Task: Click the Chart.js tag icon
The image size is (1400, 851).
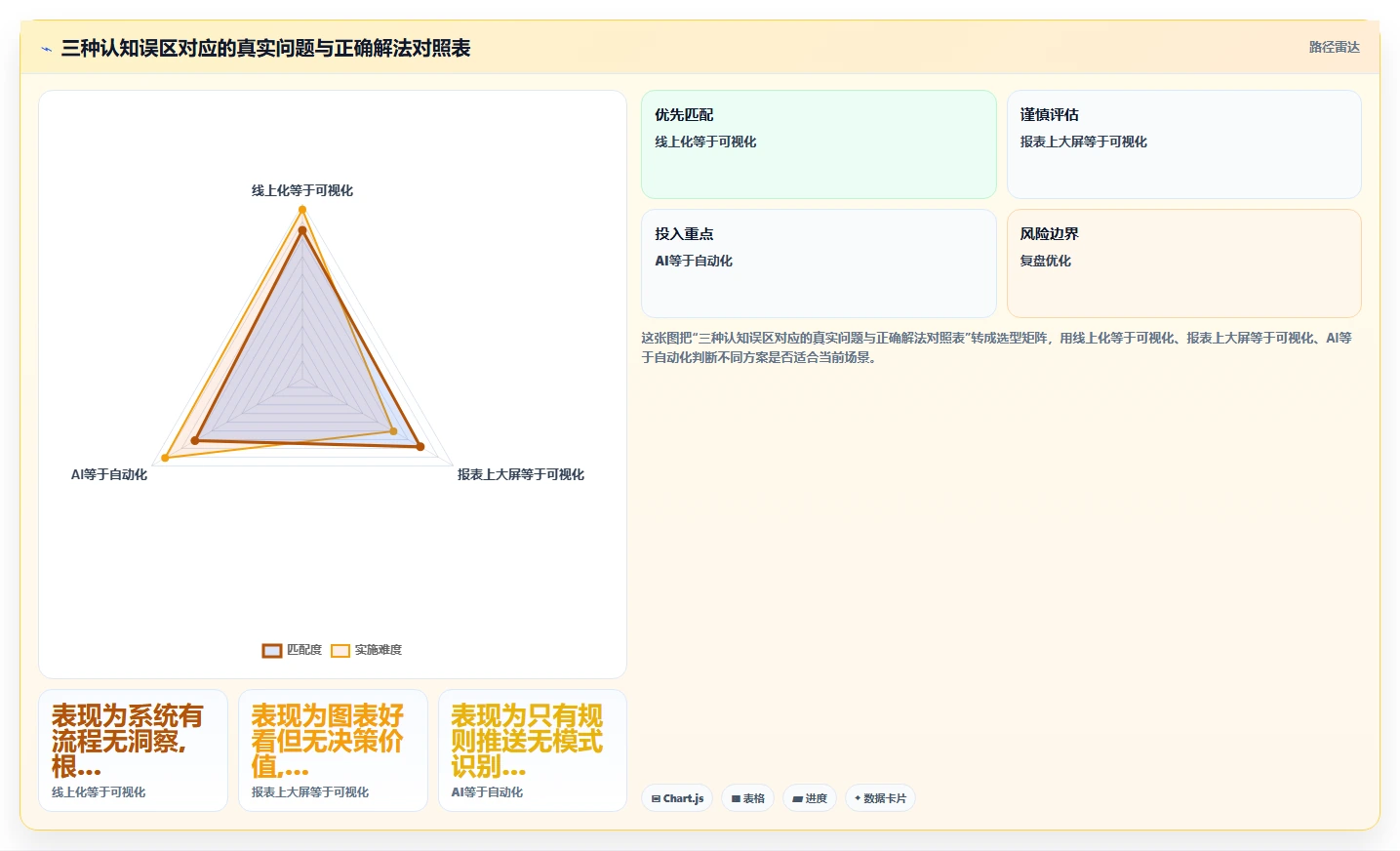Action: [656, 798]
